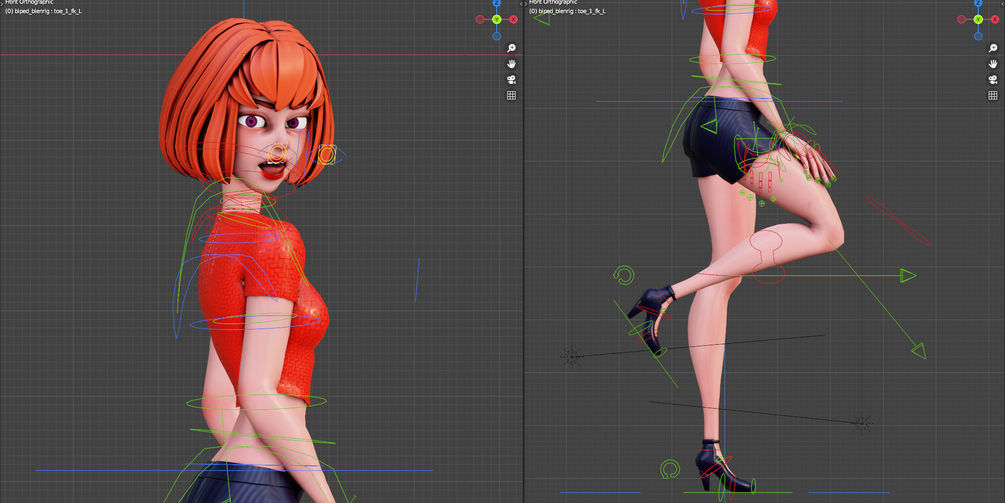
Task: Select the left black starburst pole target
Action: click(x=570, y=356)
